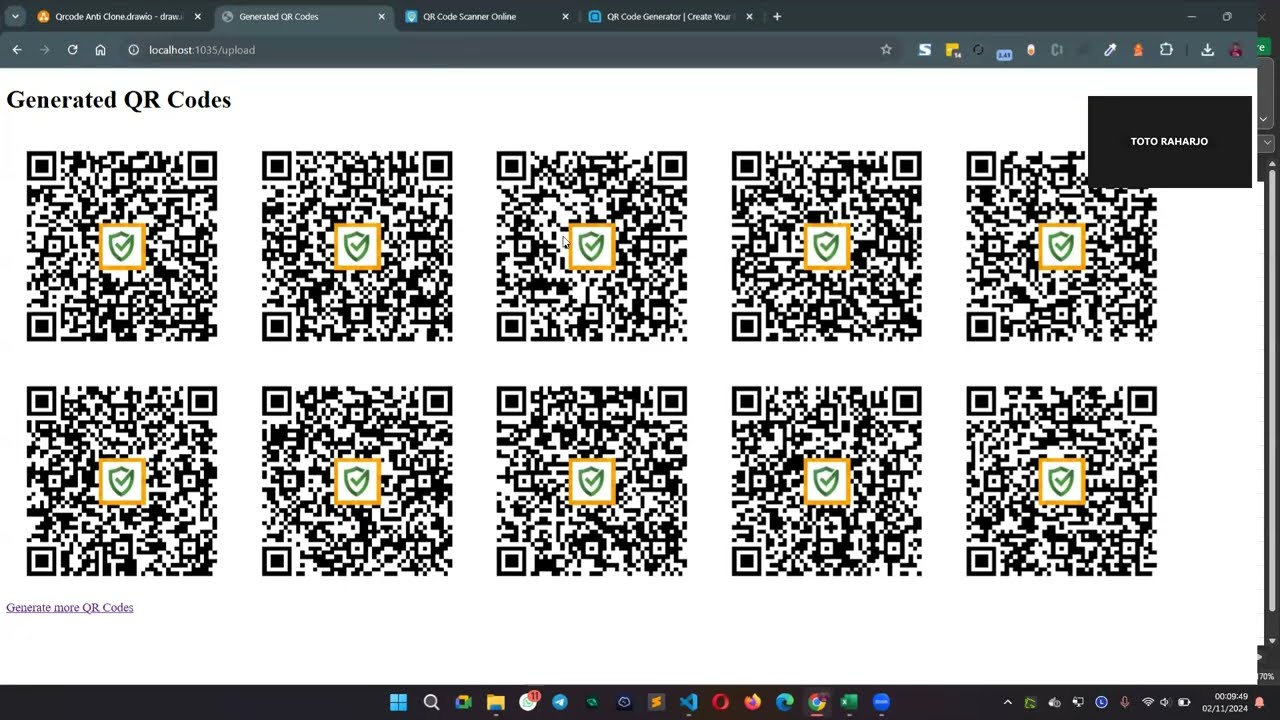Open WhatsApp with 11 notifications
Screen dimensions: 1280x720
[x=528, y=702]
